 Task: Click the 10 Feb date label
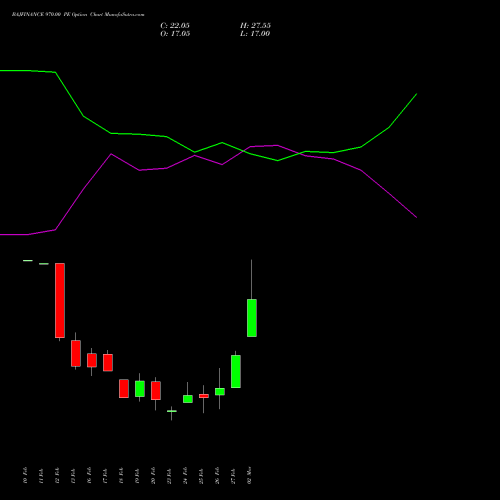[26, 475]
